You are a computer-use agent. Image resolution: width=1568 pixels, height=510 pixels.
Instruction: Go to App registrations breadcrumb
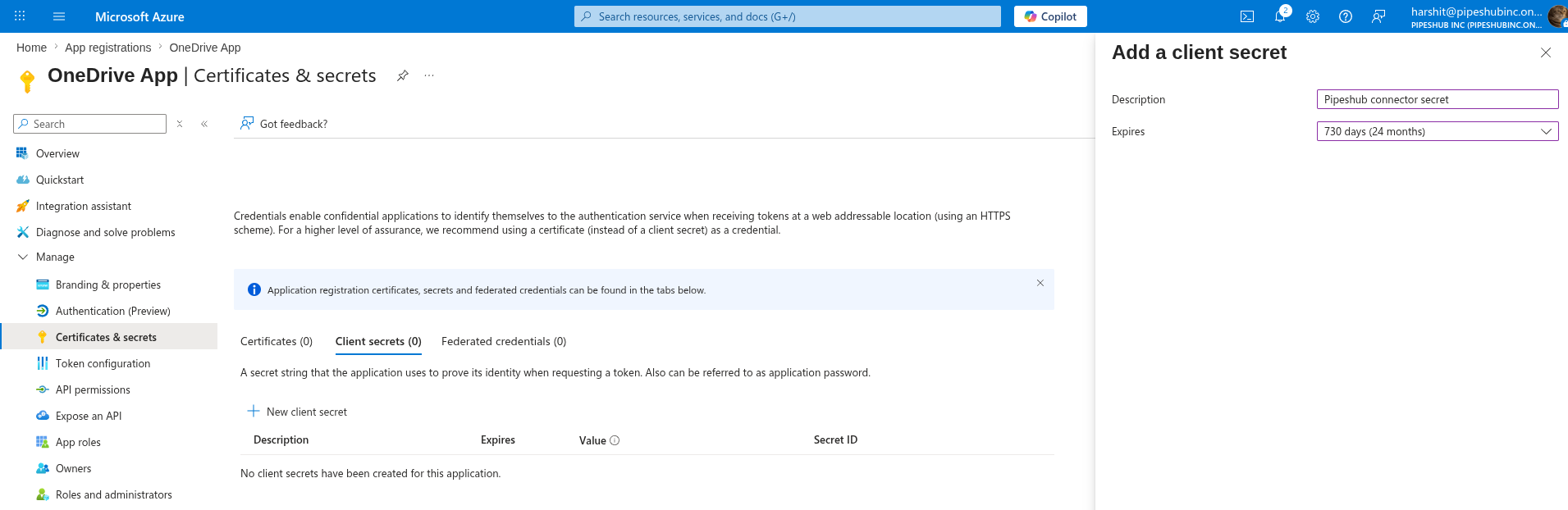point(108,48)
